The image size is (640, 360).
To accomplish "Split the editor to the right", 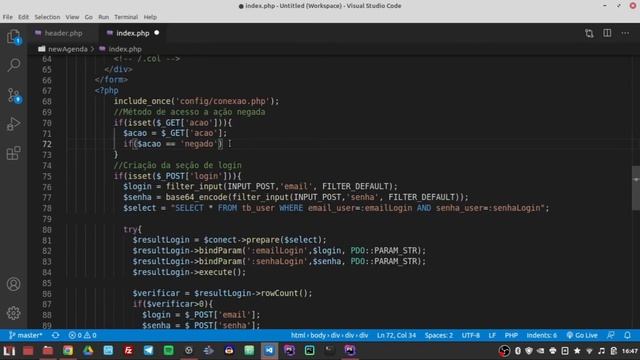I will [607, 33].
